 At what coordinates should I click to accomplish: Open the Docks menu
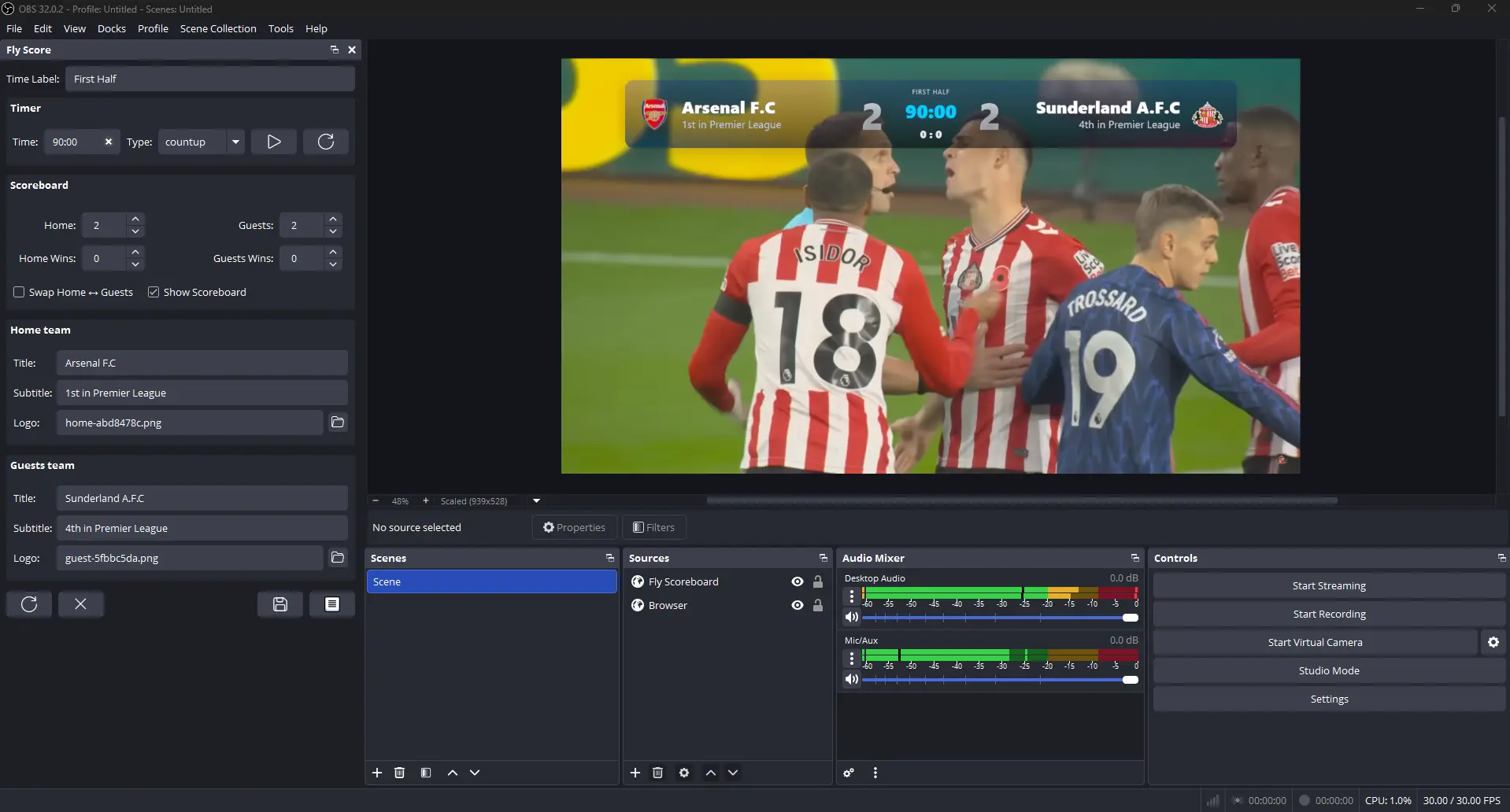pyautogui.click(x=111, y=28)
